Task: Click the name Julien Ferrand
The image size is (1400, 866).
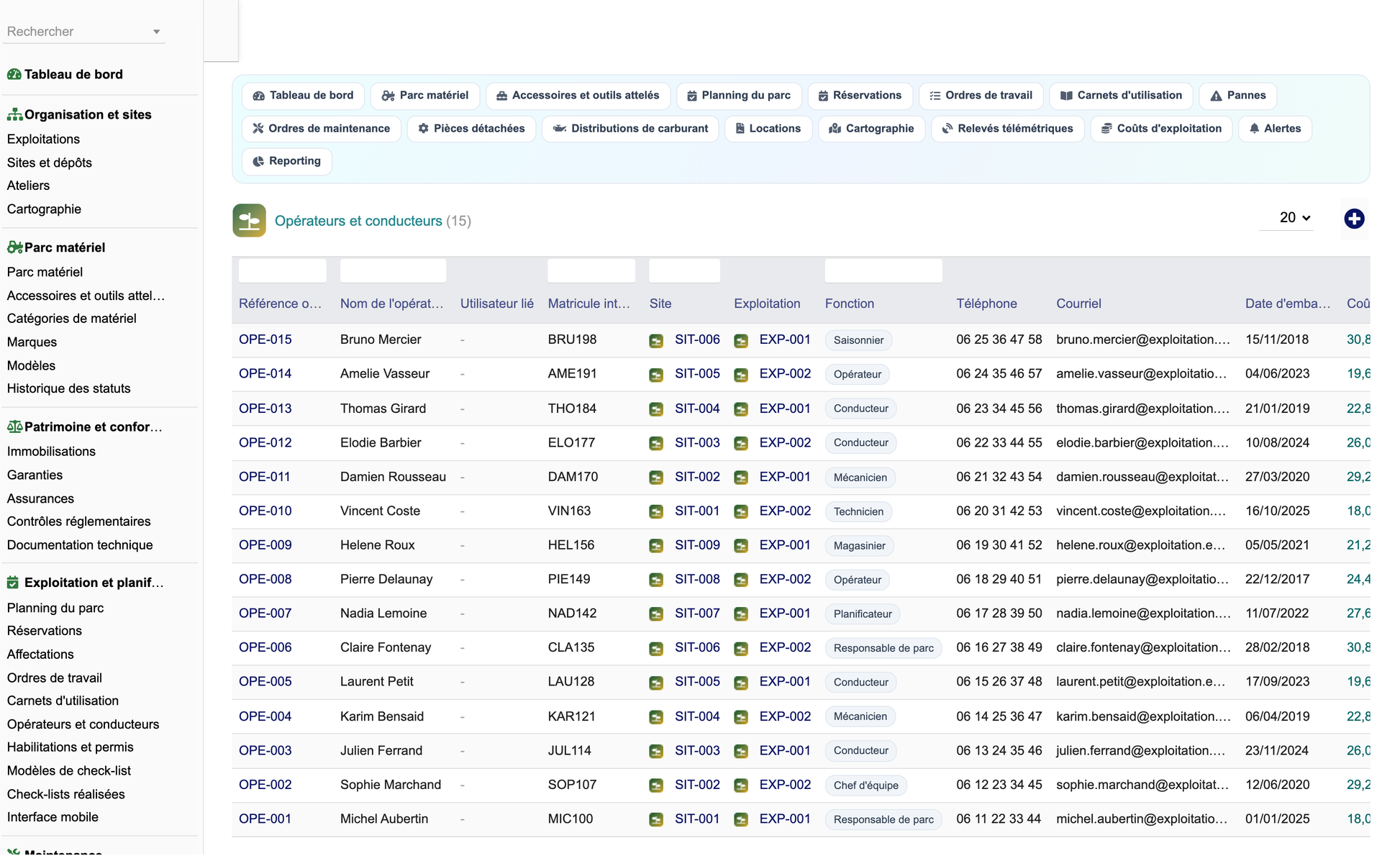Action: click(381, 750)
